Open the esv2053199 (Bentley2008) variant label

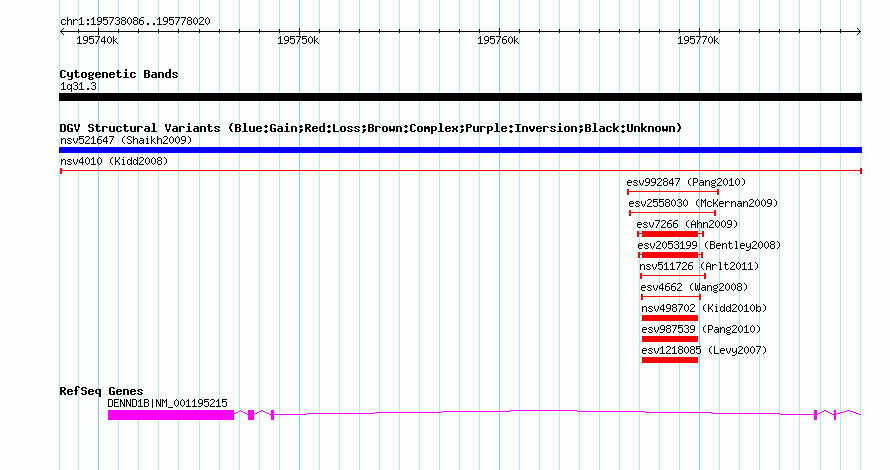pos(710,245)
